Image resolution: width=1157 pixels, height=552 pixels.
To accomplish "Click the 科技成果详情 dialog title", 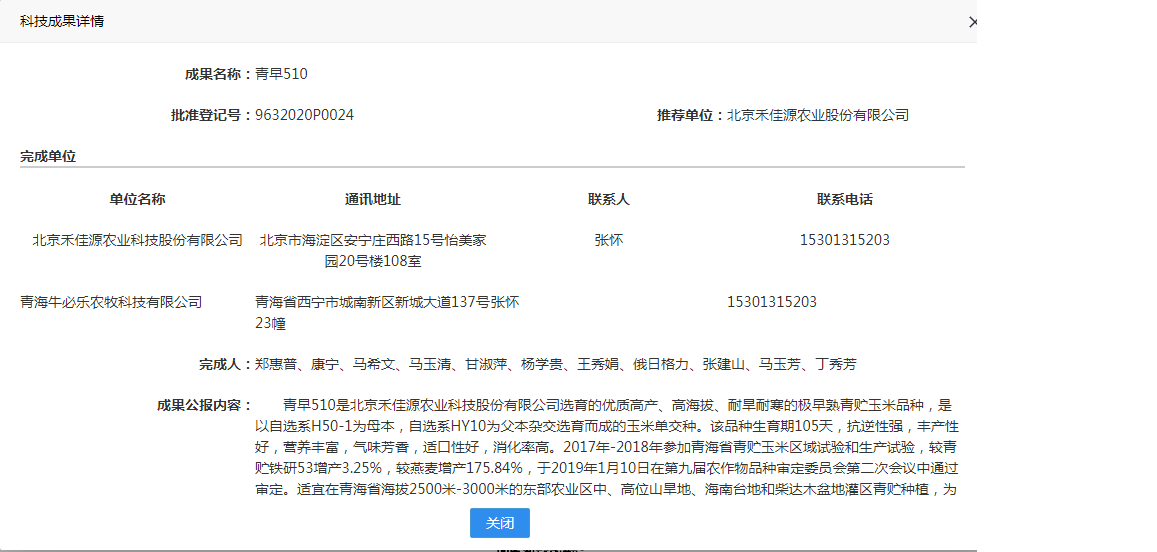I will click(62, 21).
